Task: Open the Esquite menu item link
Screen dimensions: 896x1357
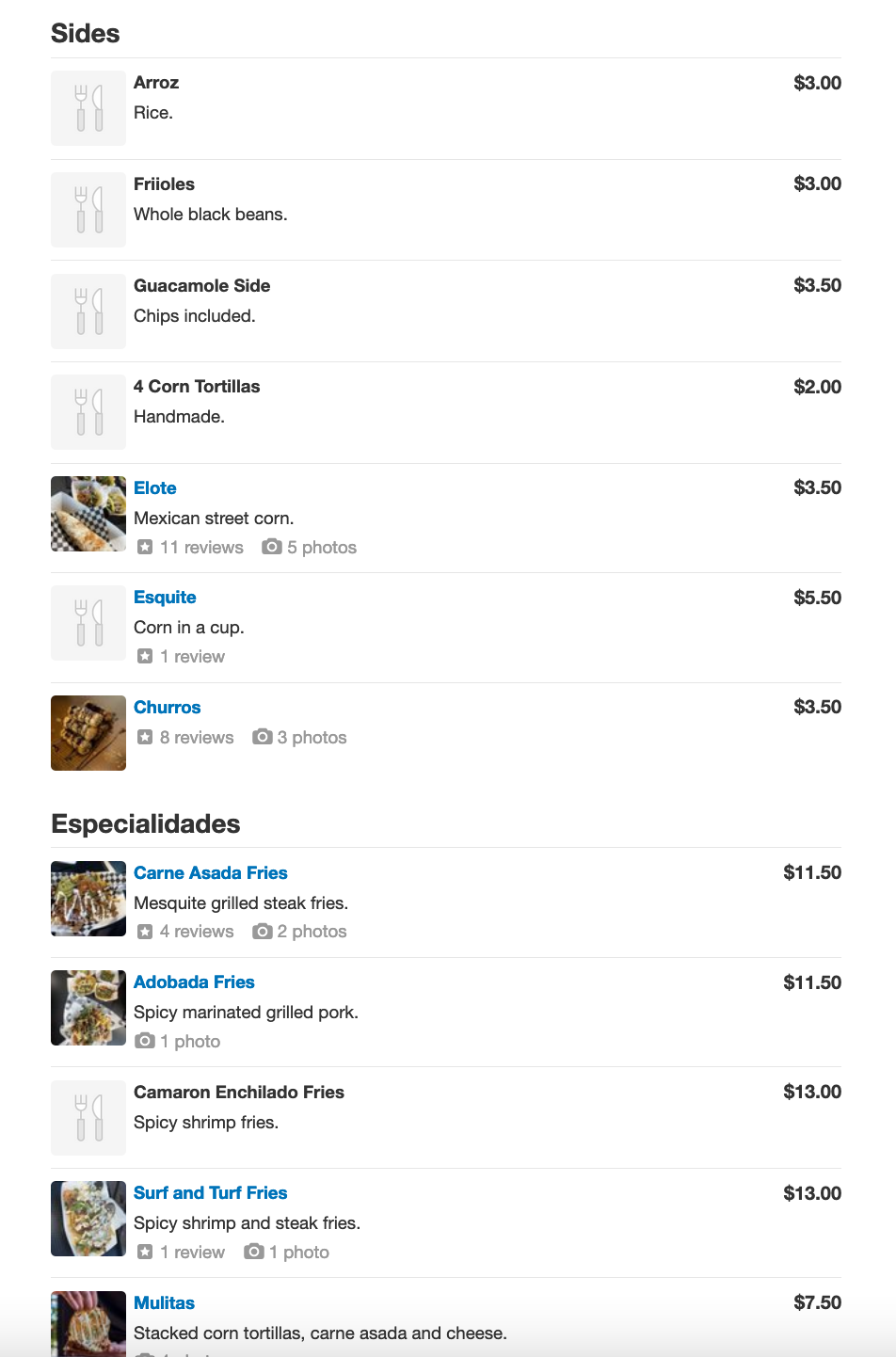Action: [x=165, y=598]
